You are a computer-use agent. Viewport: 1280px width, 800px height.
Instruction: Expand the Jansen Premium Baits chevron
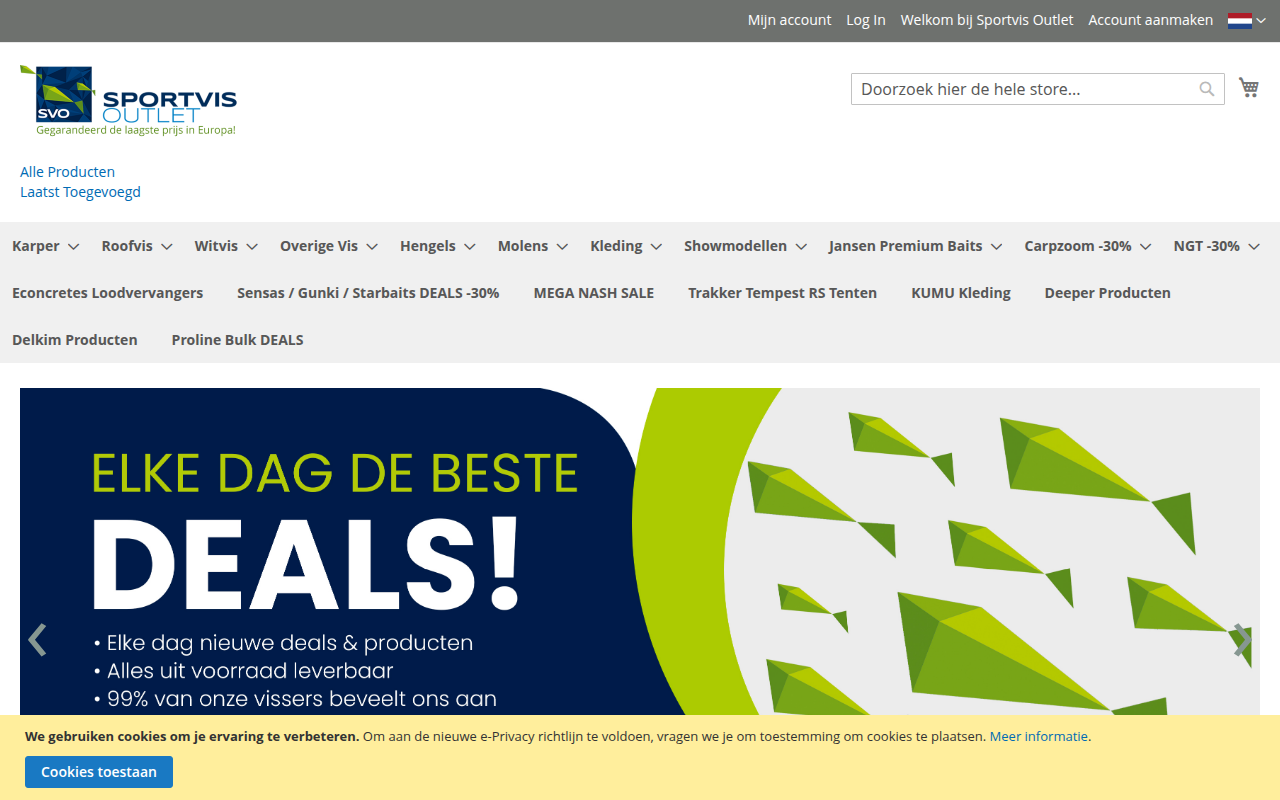click(x=997, y=247)
